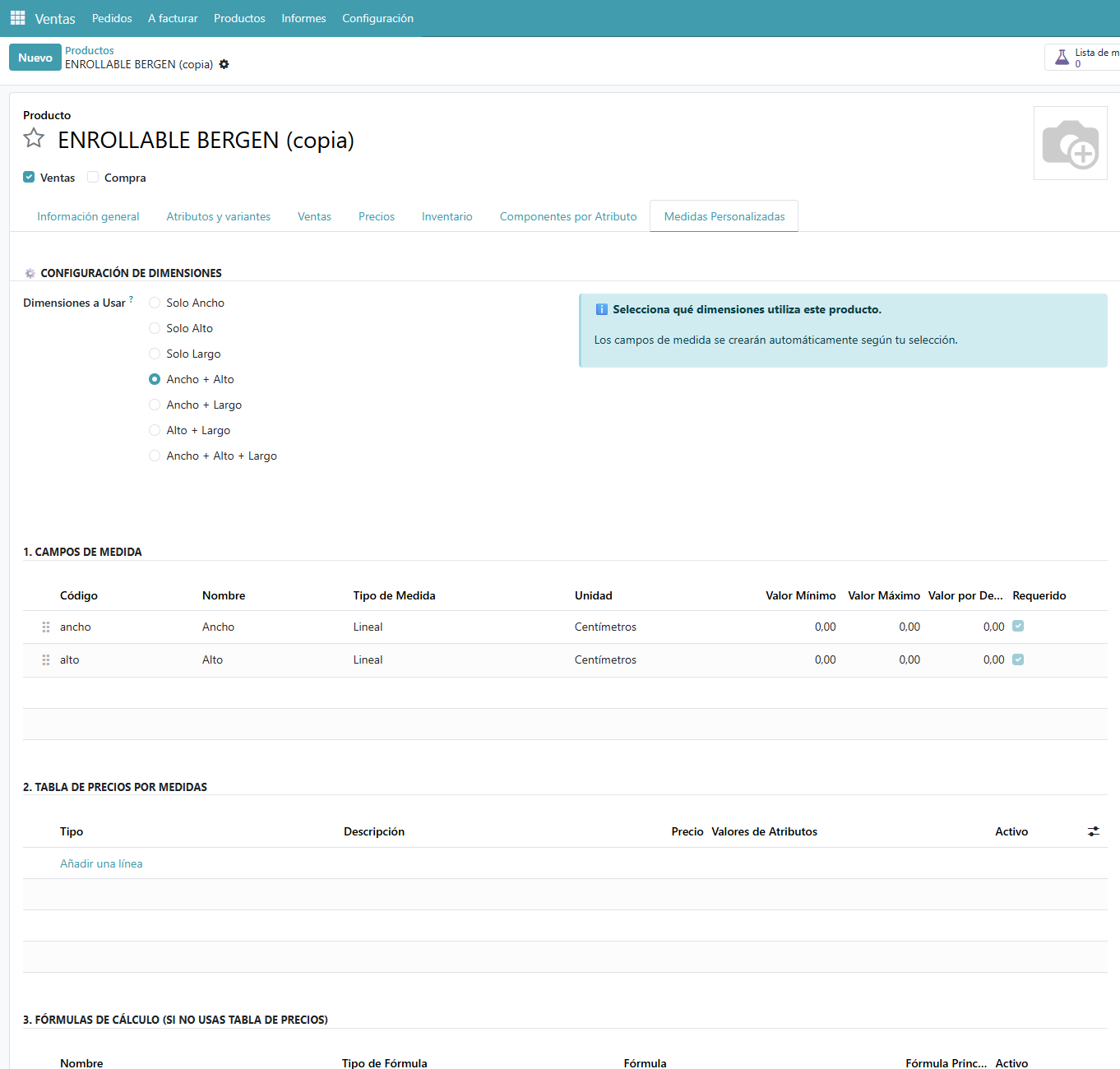Switch to the Medidas Personalizadas tab
The height and width of the screenshot is (1069, 1120).
(724, 216)
